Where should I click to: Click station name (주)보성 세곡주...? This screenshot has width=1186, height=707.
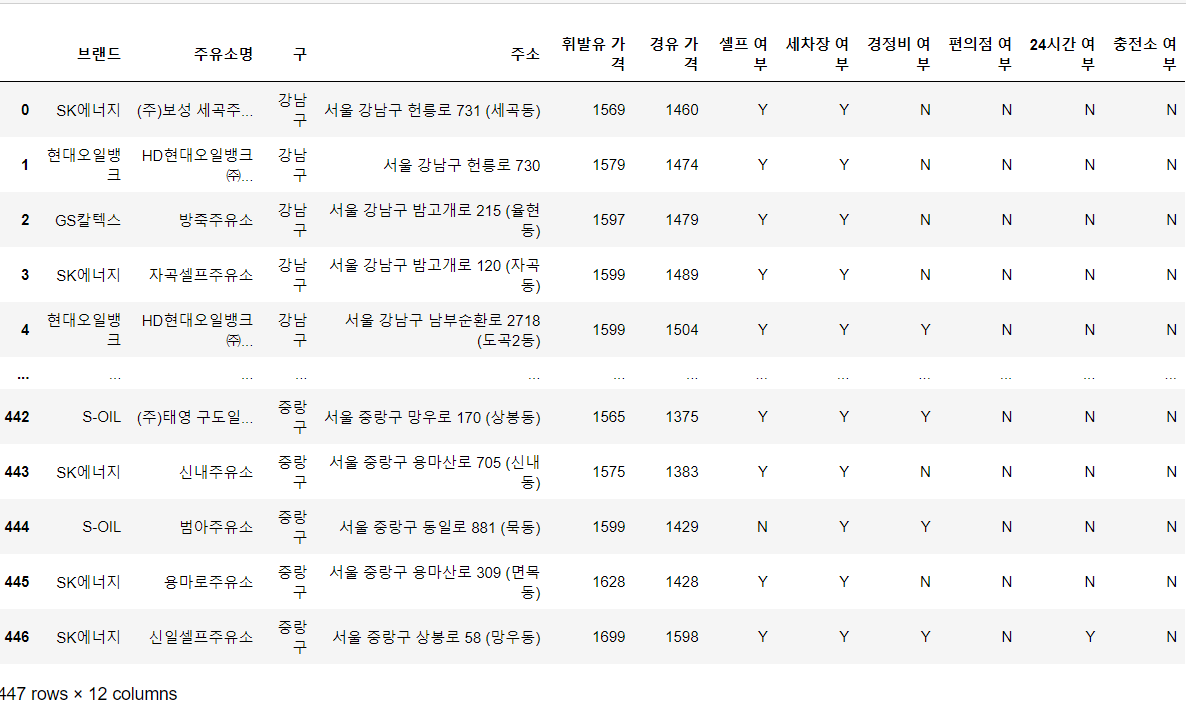click(x=194, y=110)
